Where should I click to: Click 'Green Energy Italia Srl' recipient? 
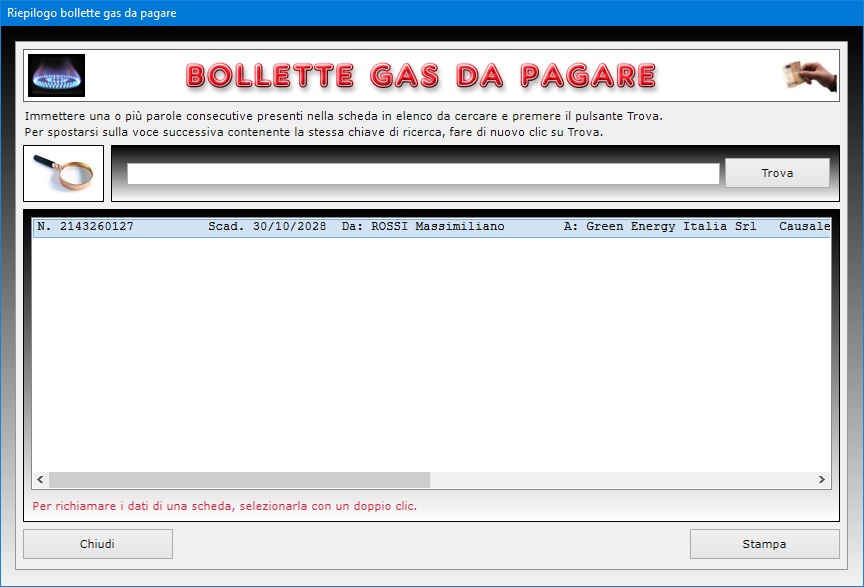click(671, 227)
